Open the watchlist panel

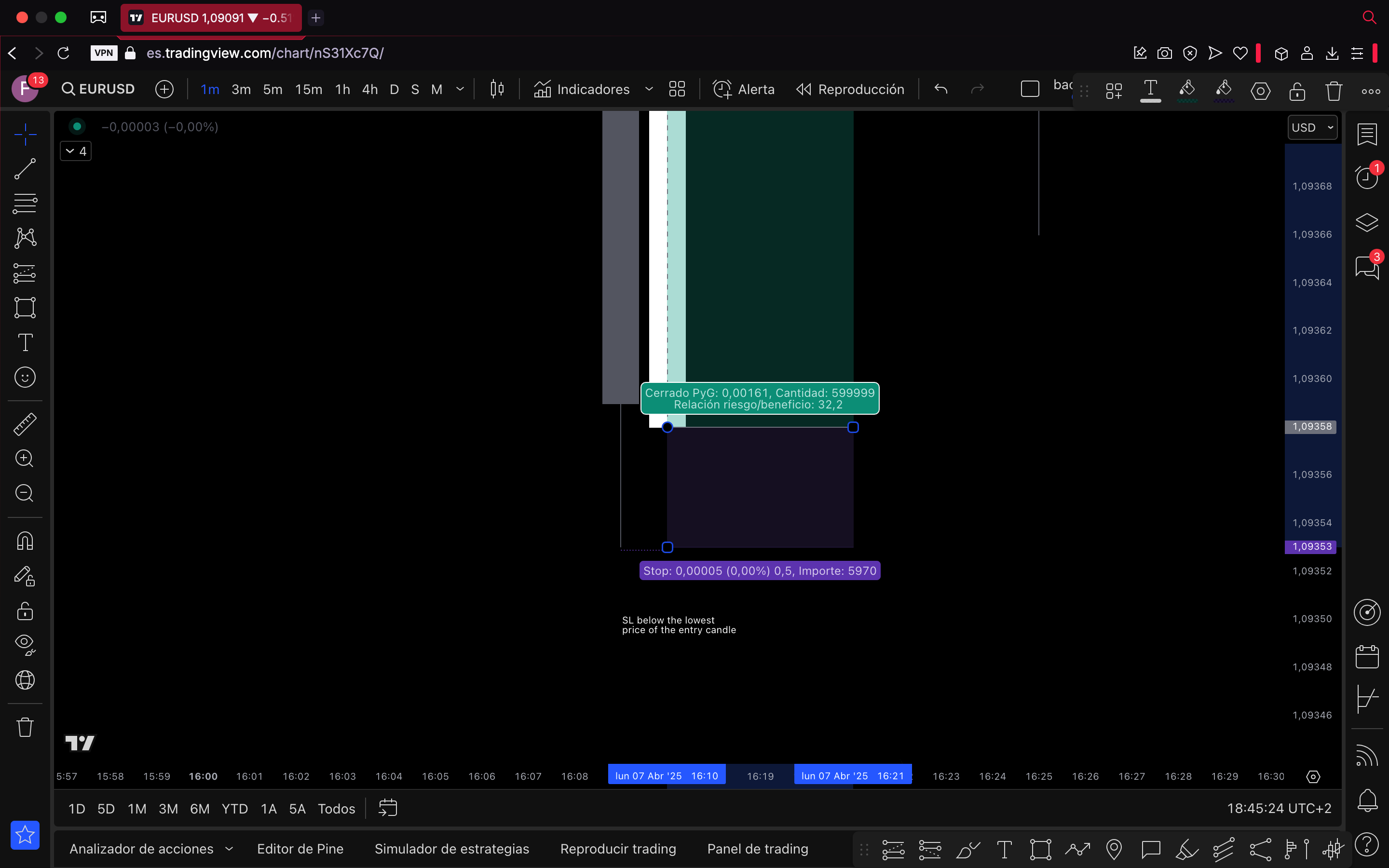pos(1367,135)
